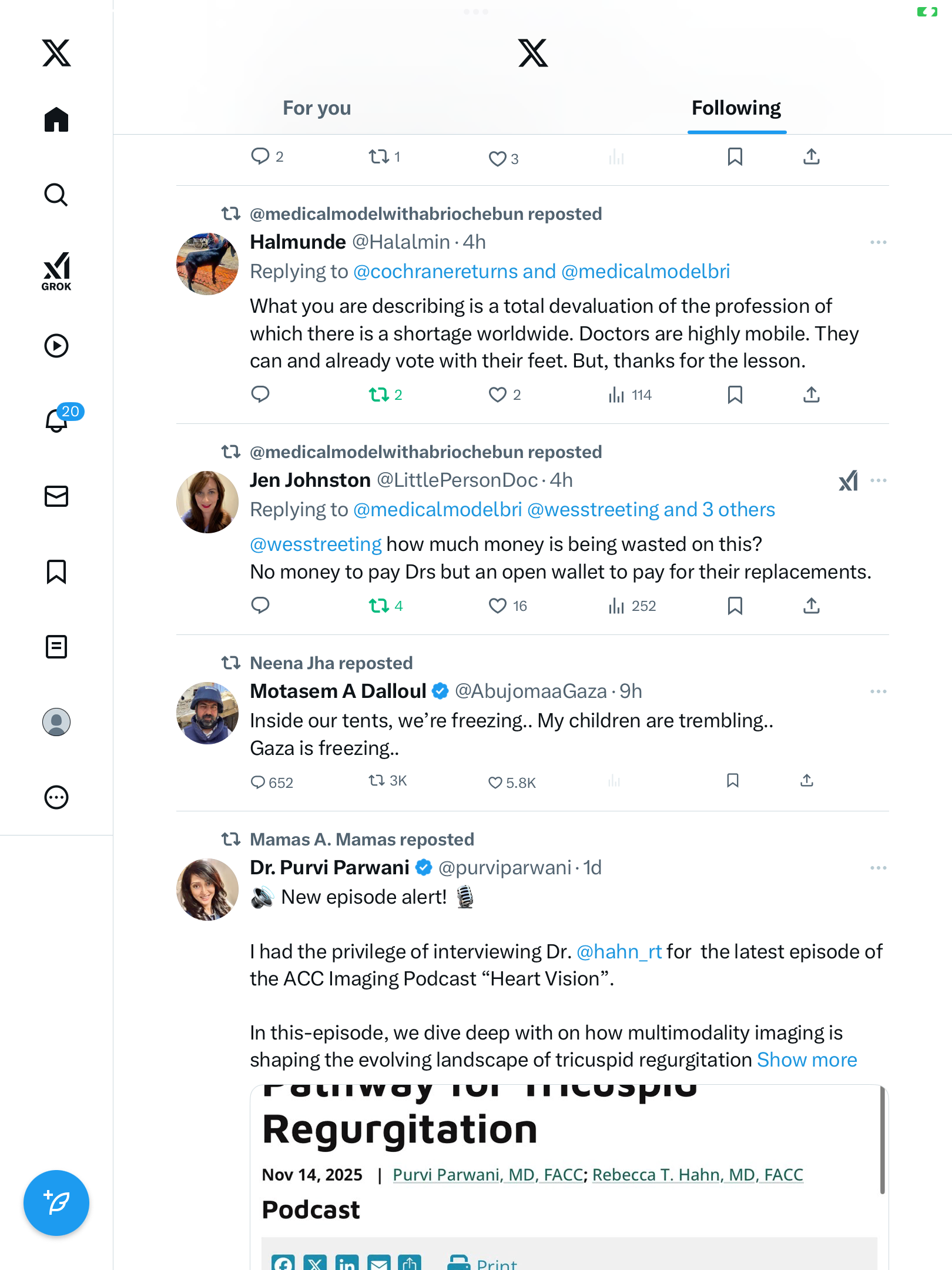Open the Lists icon in sidebar
This screenshot has height=1270, width=952.
[56, 647]
